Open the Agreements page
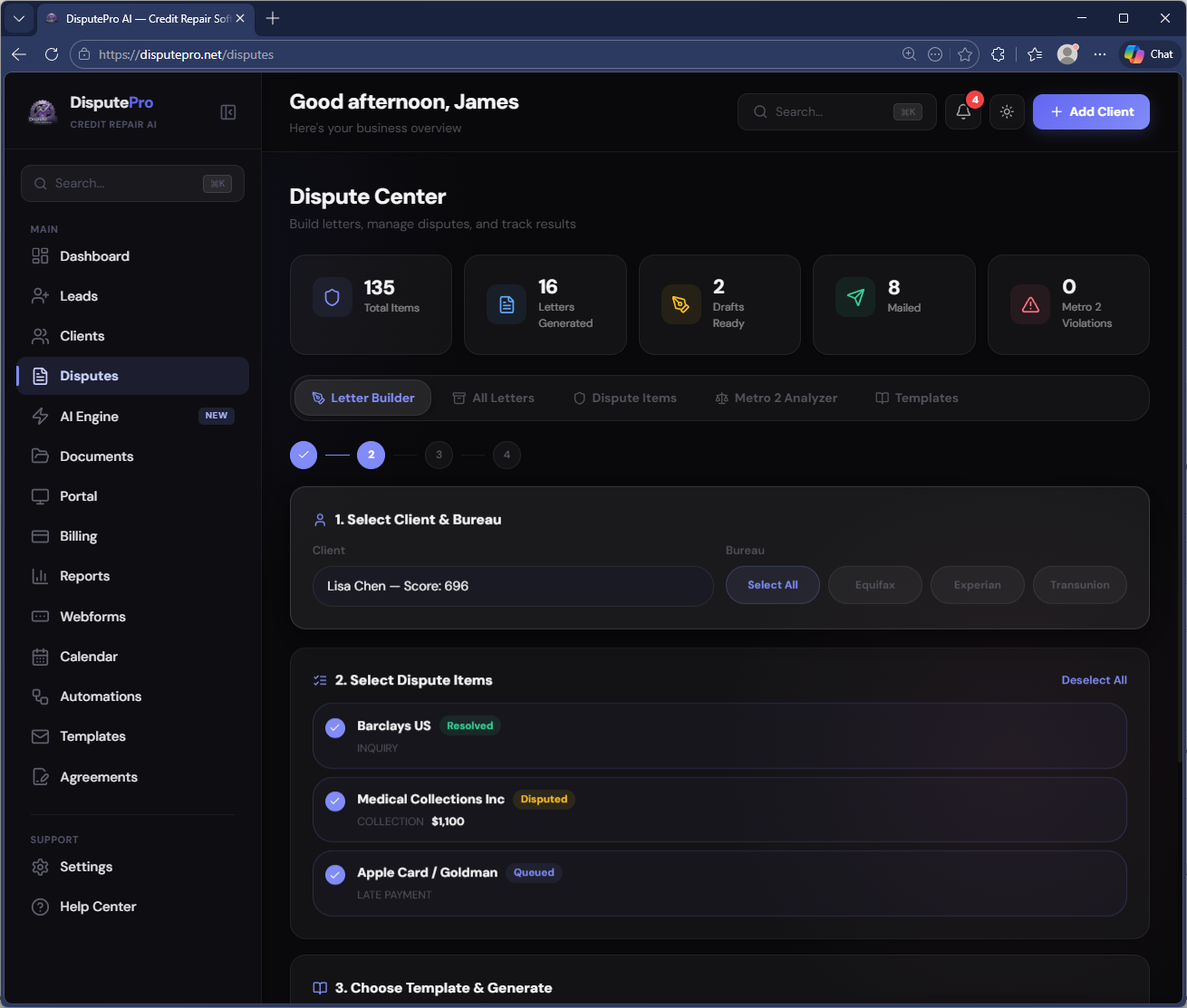The width and height of the screenshot is (1187, 1008). pos(99,777)
